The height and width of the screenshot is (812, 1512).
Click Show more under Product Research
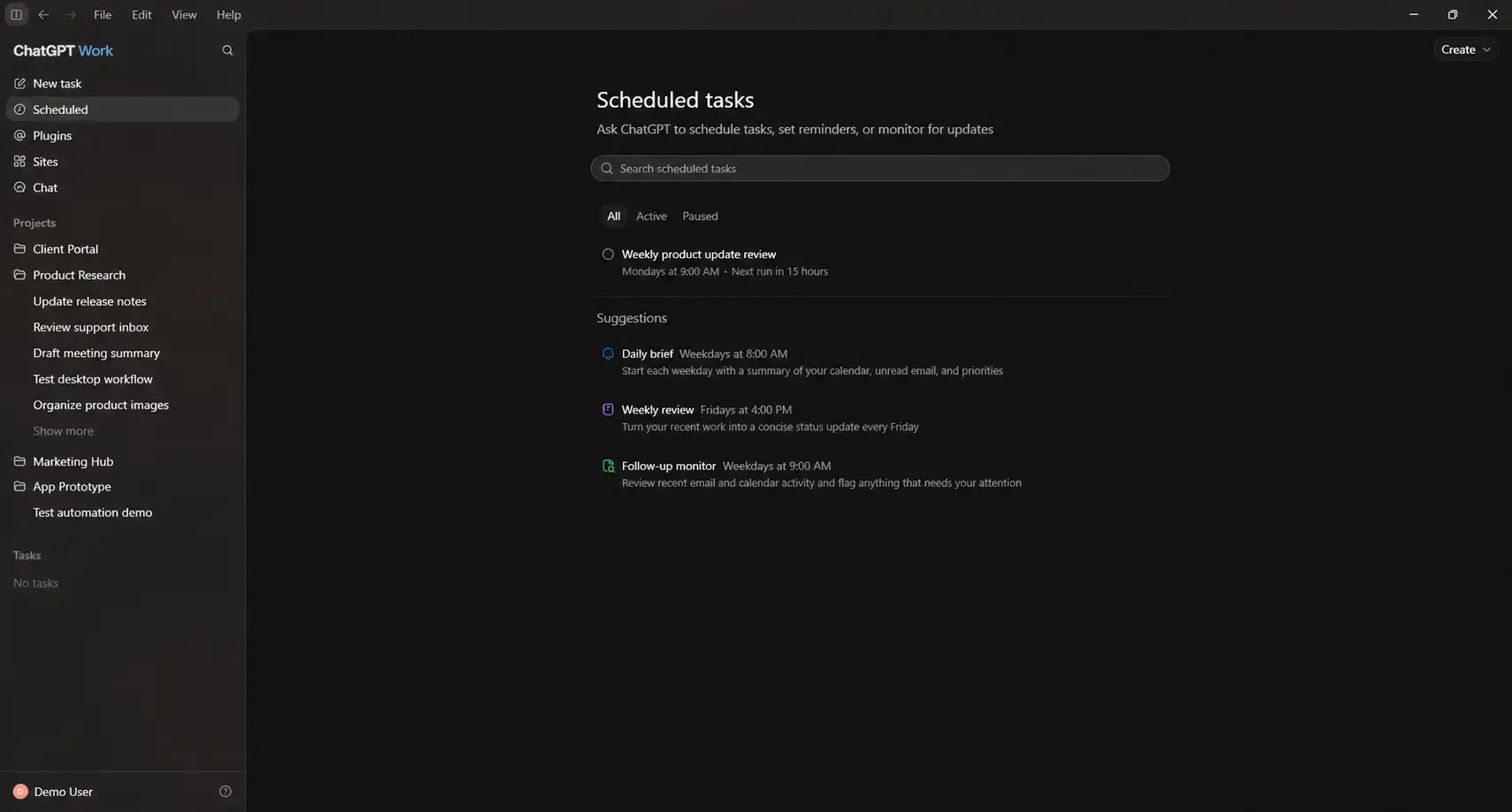point(63,431)
